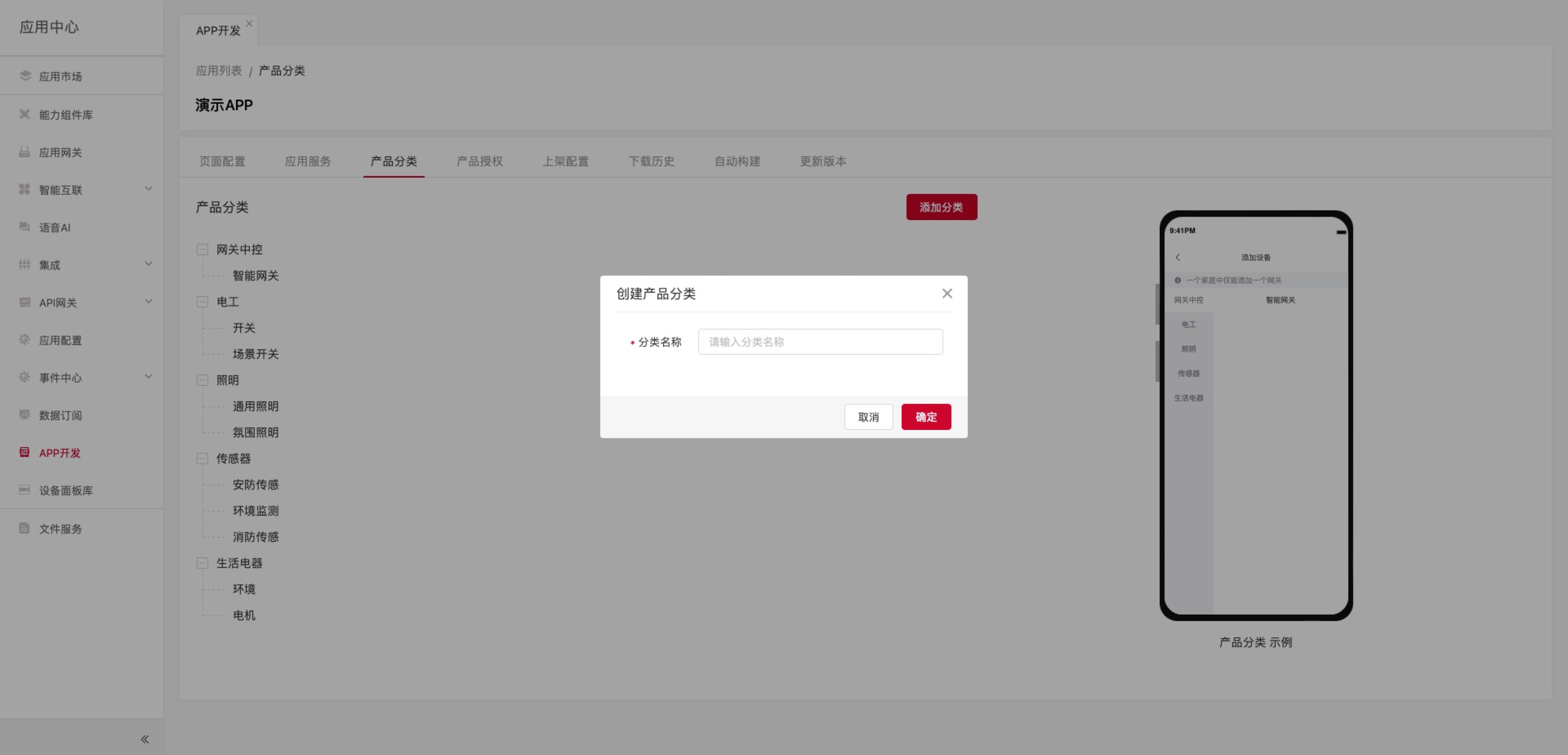The height and width of the screenshot is (755, 1568).
Task: Collapse the 生活电器 tree node
Action: (x=203, y=563)
